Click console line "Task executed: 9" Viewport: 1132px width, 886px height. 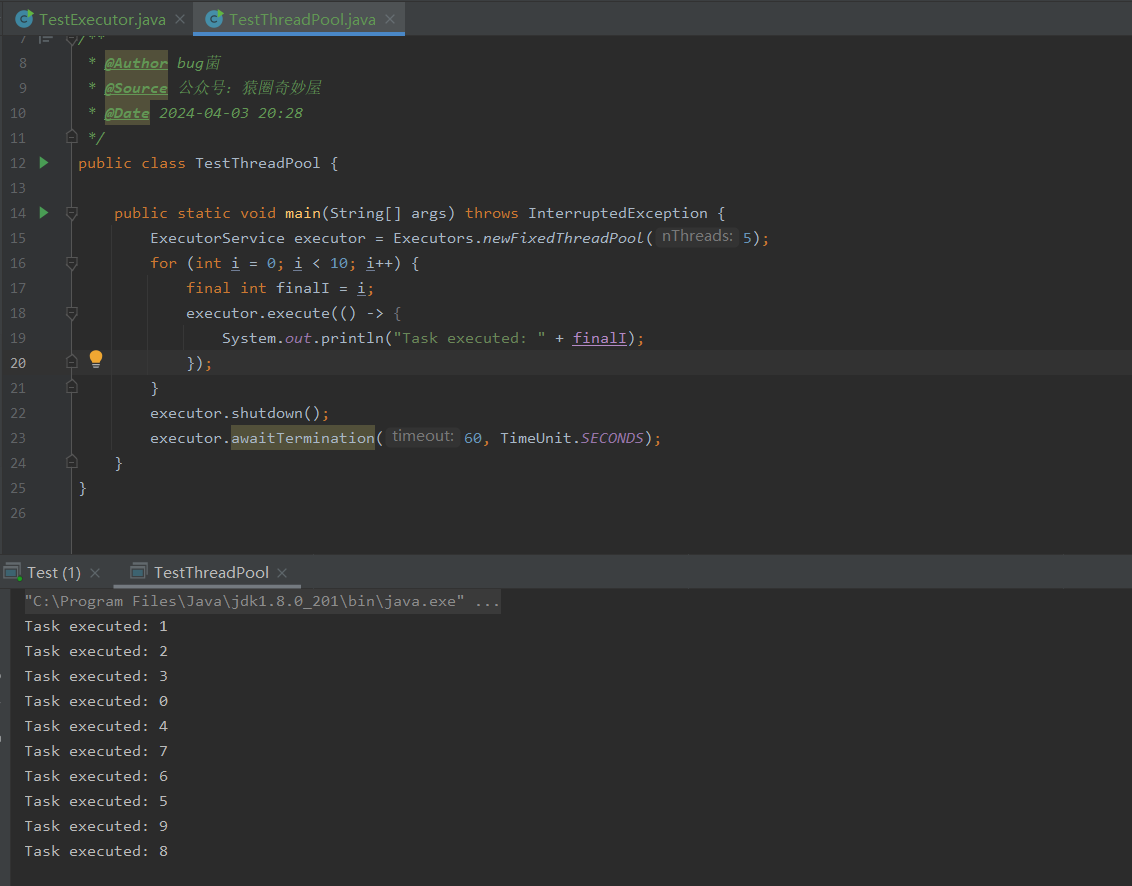(96, 826)
